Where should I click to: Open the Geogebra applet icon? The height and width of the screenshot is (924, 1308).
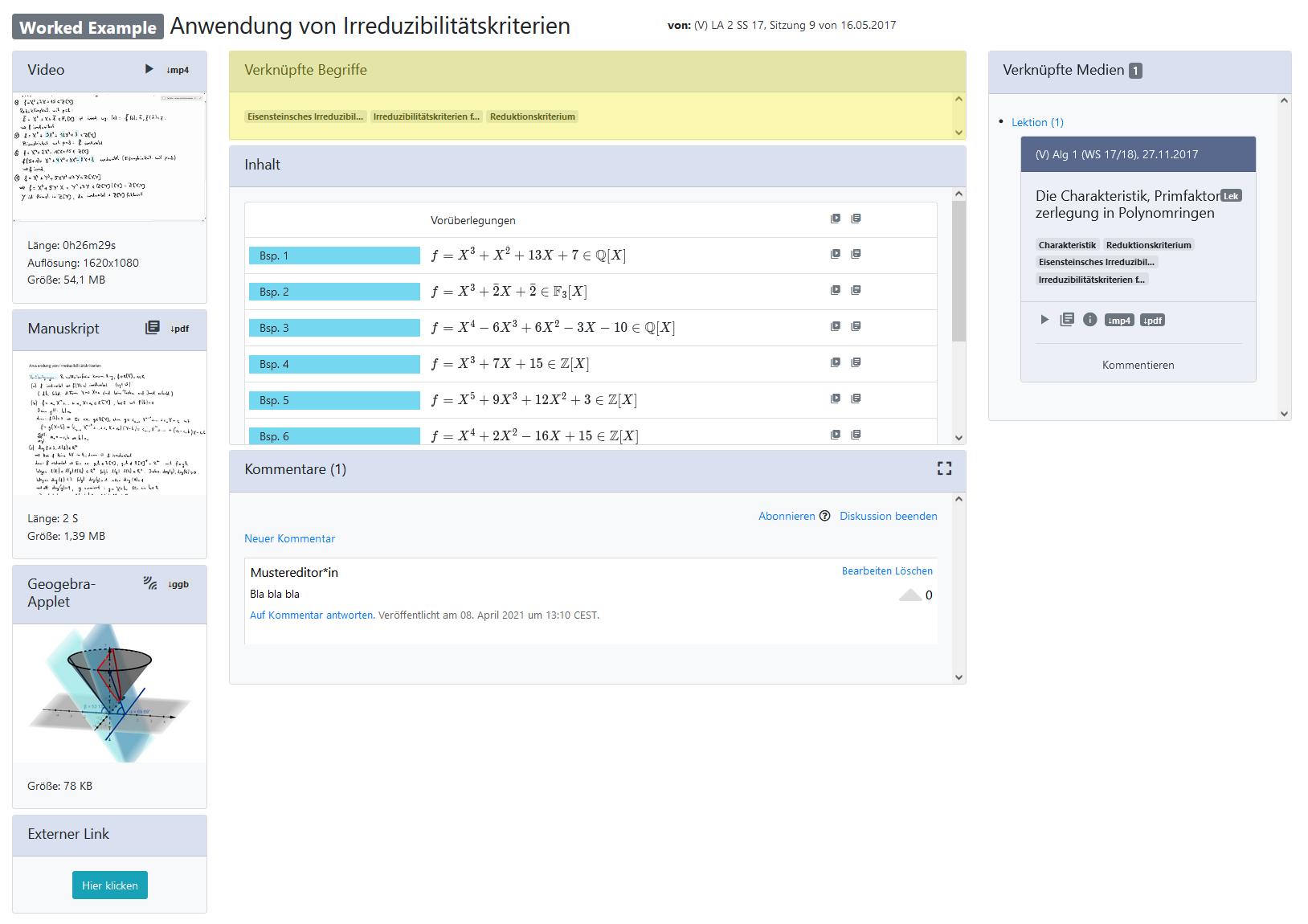click(x=150, y=583)
